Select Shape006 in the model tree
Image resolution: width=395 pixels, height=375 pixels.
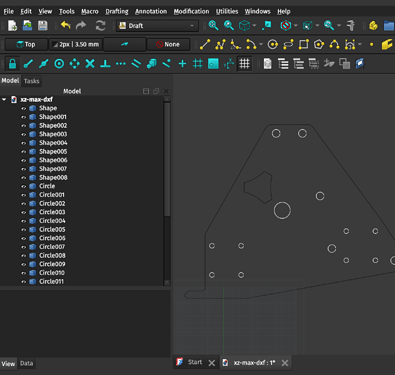(53, 160)
